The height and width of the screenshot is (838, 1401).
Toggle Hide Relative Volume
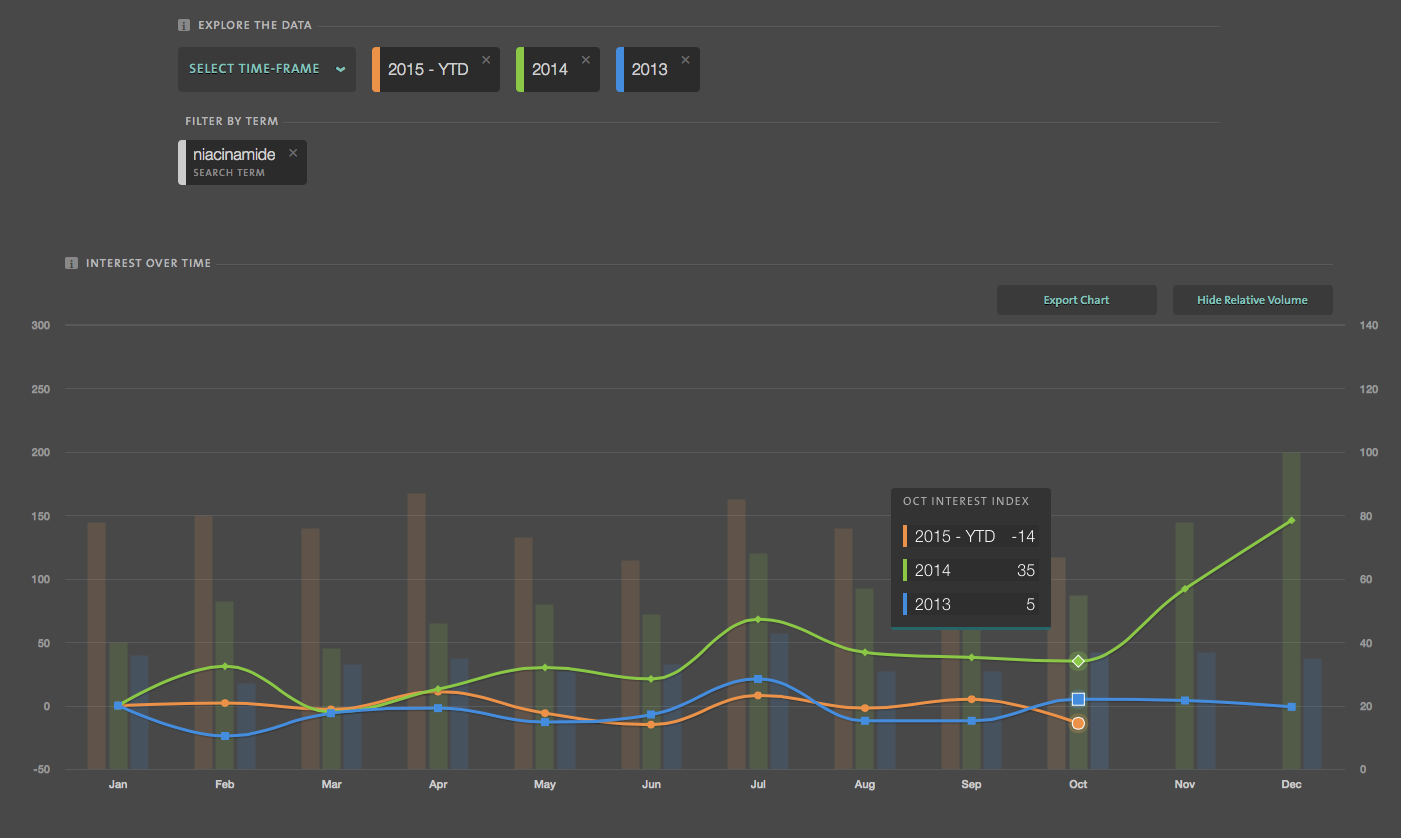tap(1252, 300)
